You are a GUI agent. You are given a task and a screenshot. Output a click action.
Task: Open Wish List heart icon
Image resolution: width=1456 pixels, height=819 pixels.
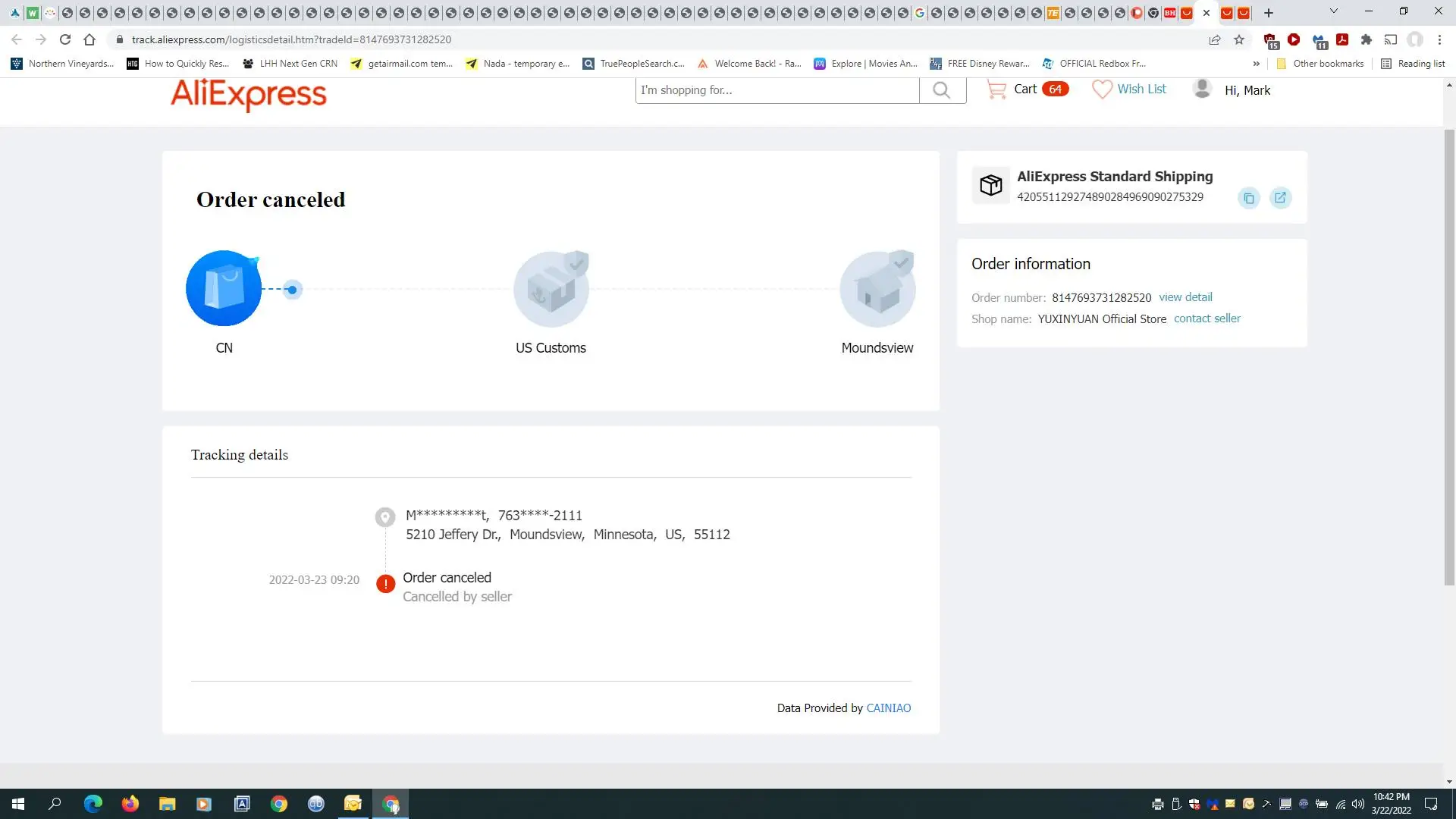[1102, 89]
